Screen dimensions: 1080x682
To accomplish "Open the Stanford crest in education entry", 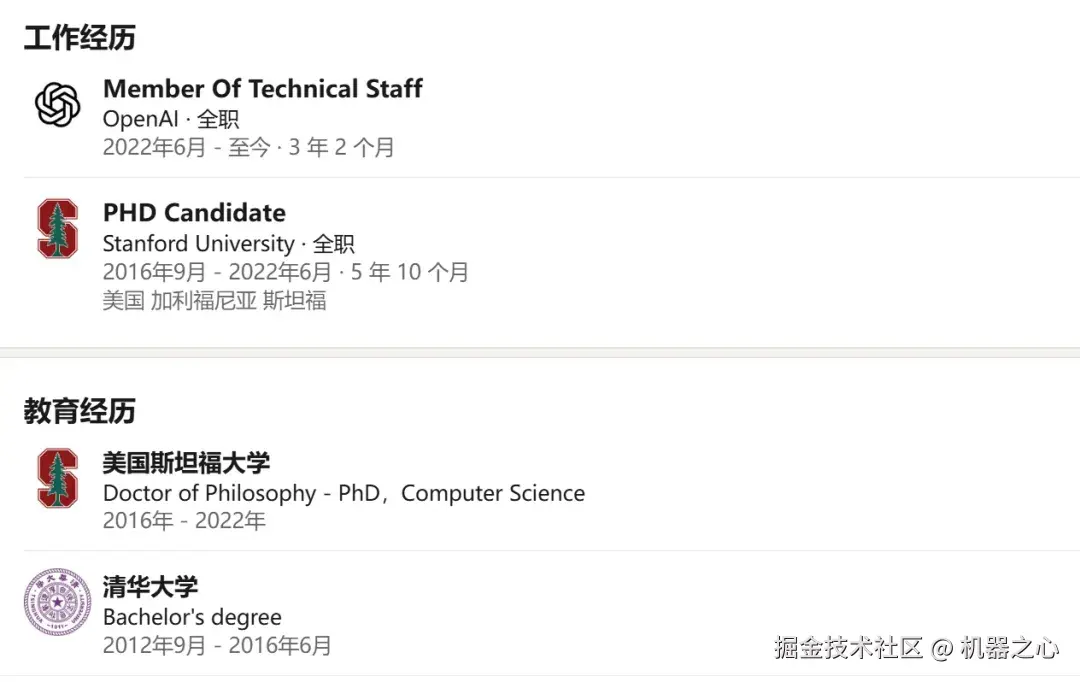I will pos(57,478).
